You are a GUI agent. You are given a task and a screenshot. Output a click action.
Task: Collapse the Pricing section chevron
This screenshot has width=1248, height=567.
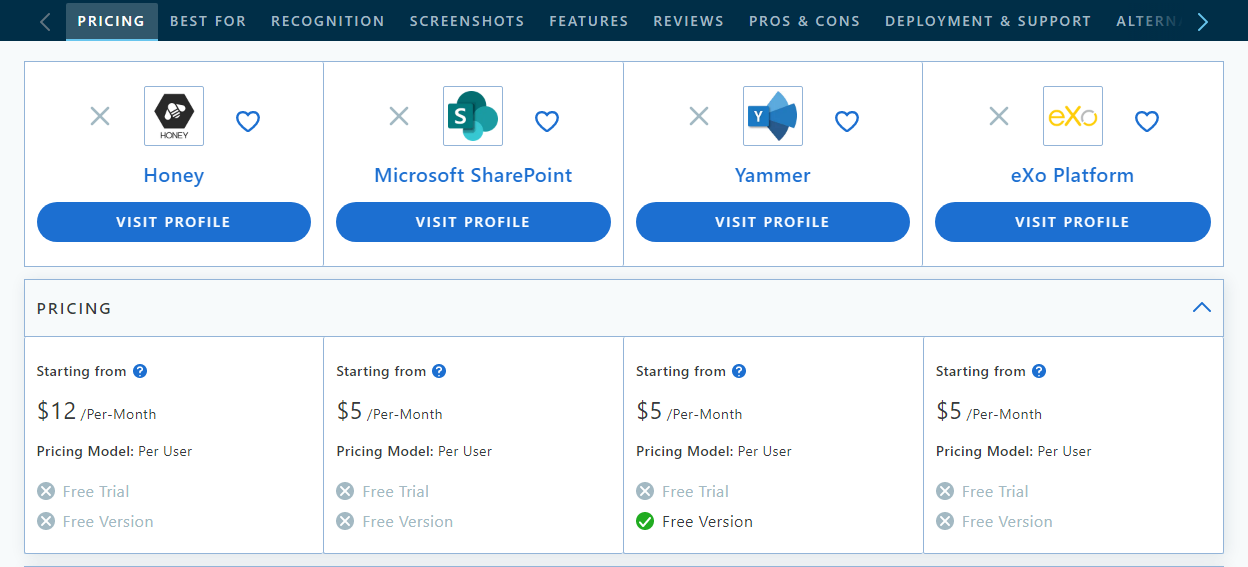[x=1202, y=308]
